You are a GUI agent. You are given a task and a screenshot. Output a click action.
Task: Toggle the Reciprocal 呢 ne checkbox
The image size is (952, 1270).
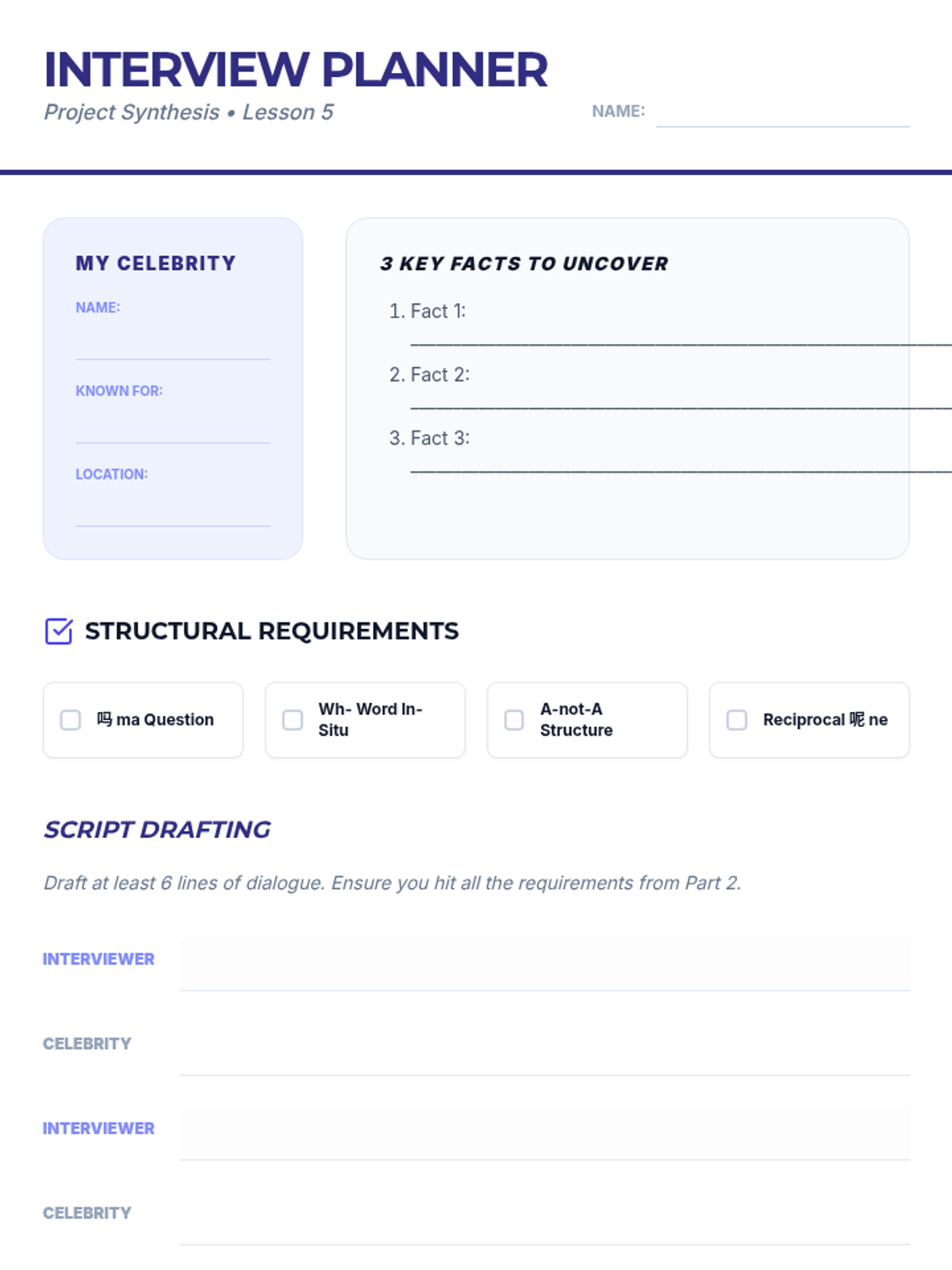click(737, 720)
